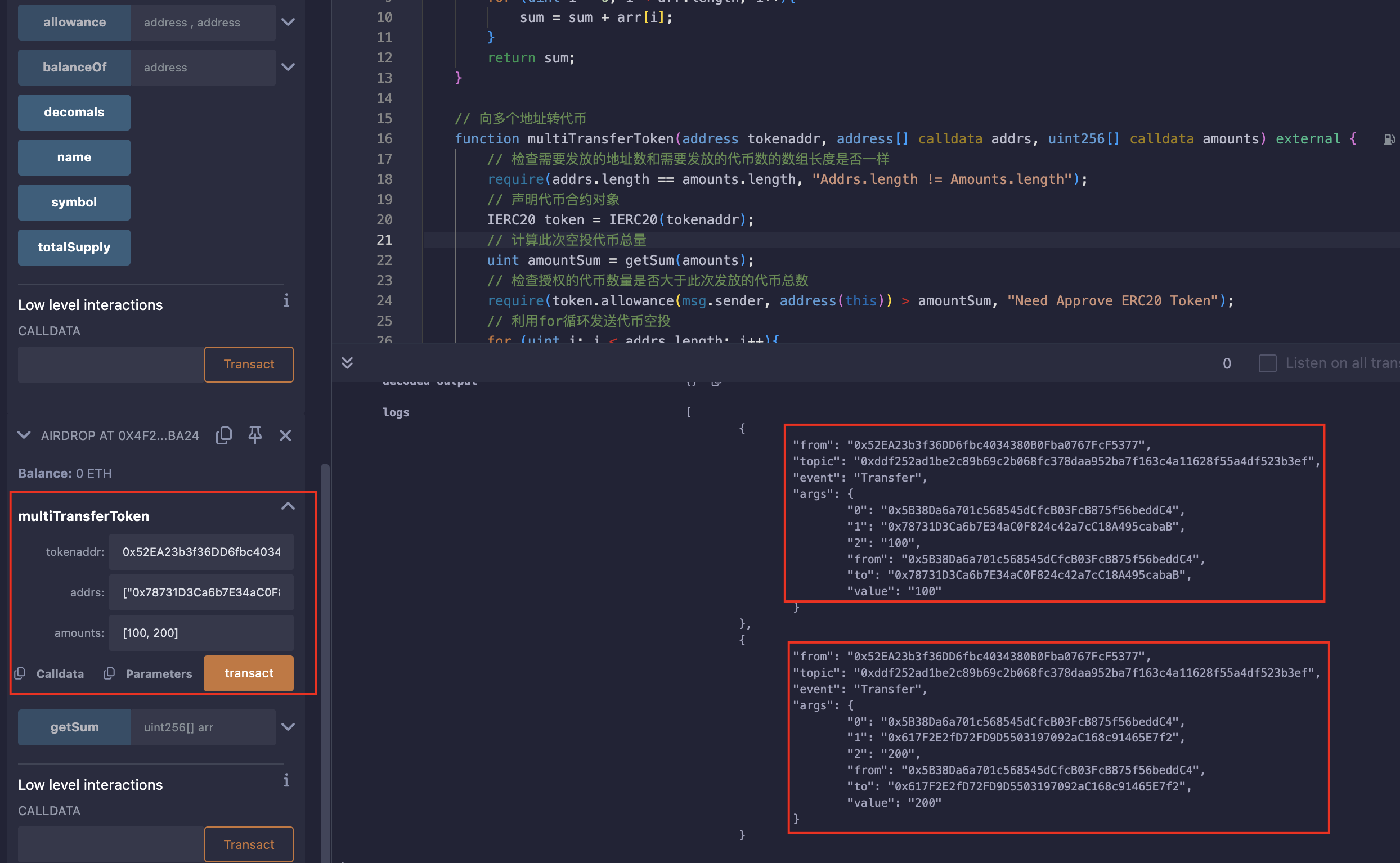Expand the balanceOf function inputs
Image resolution: width=1400 pixels, height=863 pixels.
288,68
